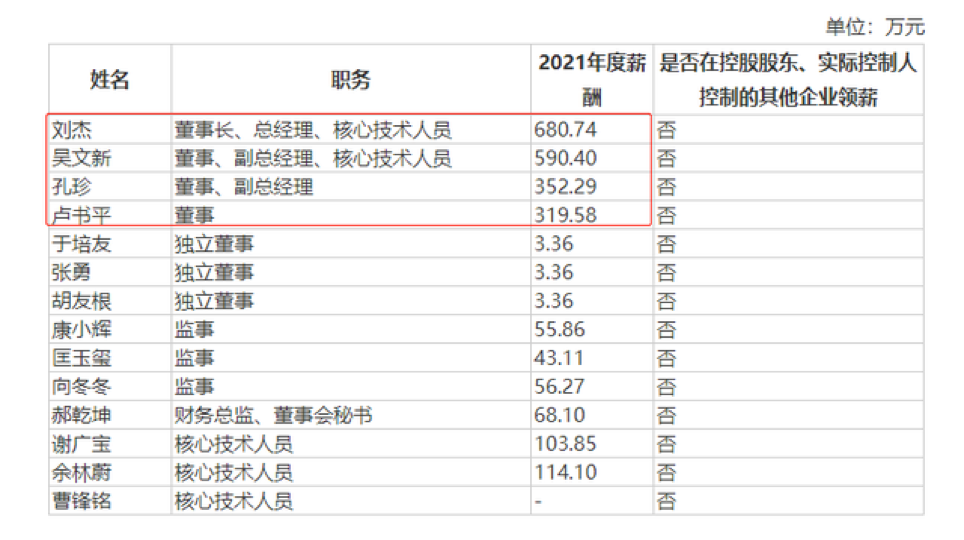Select 否 in 谢广宝's row
964x540 pixels.
coord(667,444)
